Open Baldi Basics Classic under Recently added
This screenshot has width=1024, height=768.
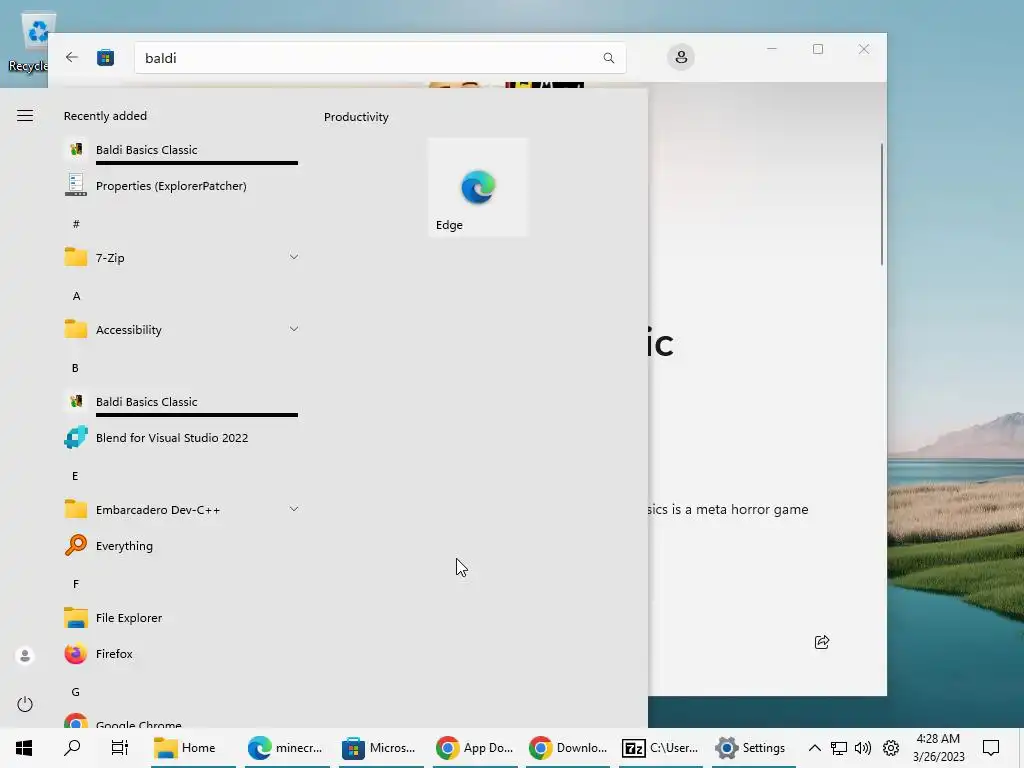pyautogui.click(x=181, y=150)
